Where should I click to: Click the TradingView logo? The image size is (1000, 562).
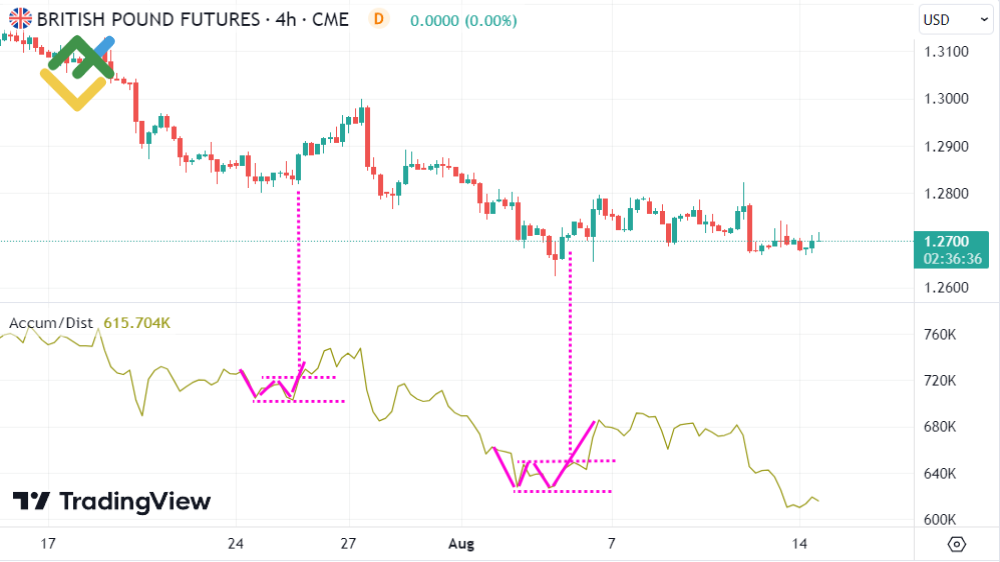(x=112, y=501)
